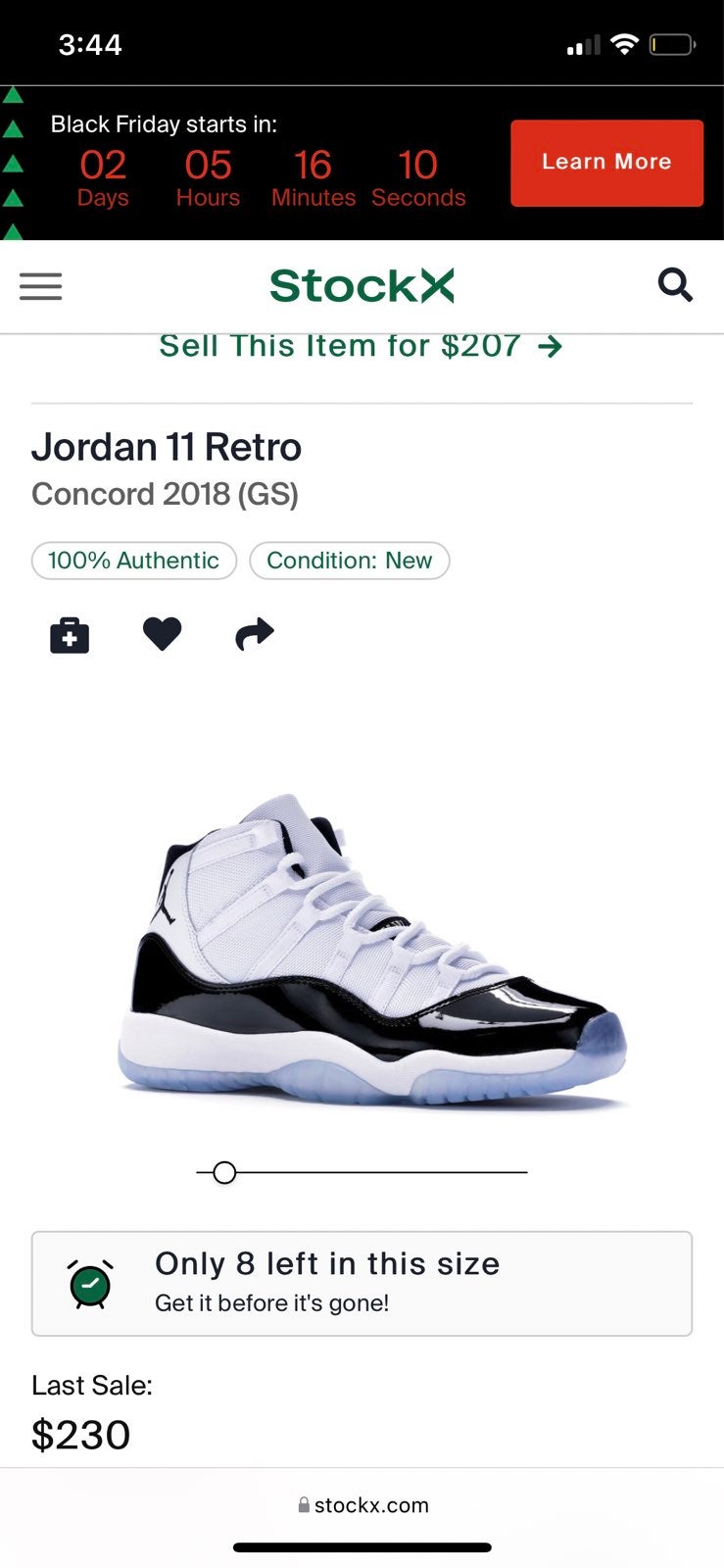
Task: Click the Jordan 11 Retro product title
Action: [167, 447]
